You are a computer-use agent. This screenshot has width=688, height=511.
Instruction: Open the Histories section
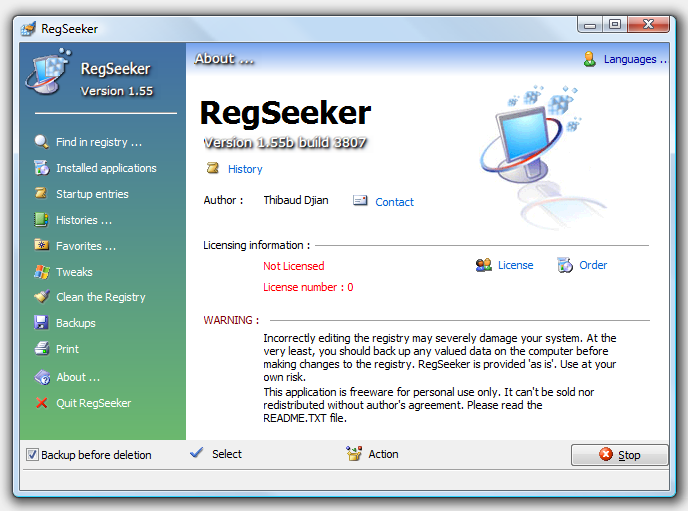click(84, 220)
